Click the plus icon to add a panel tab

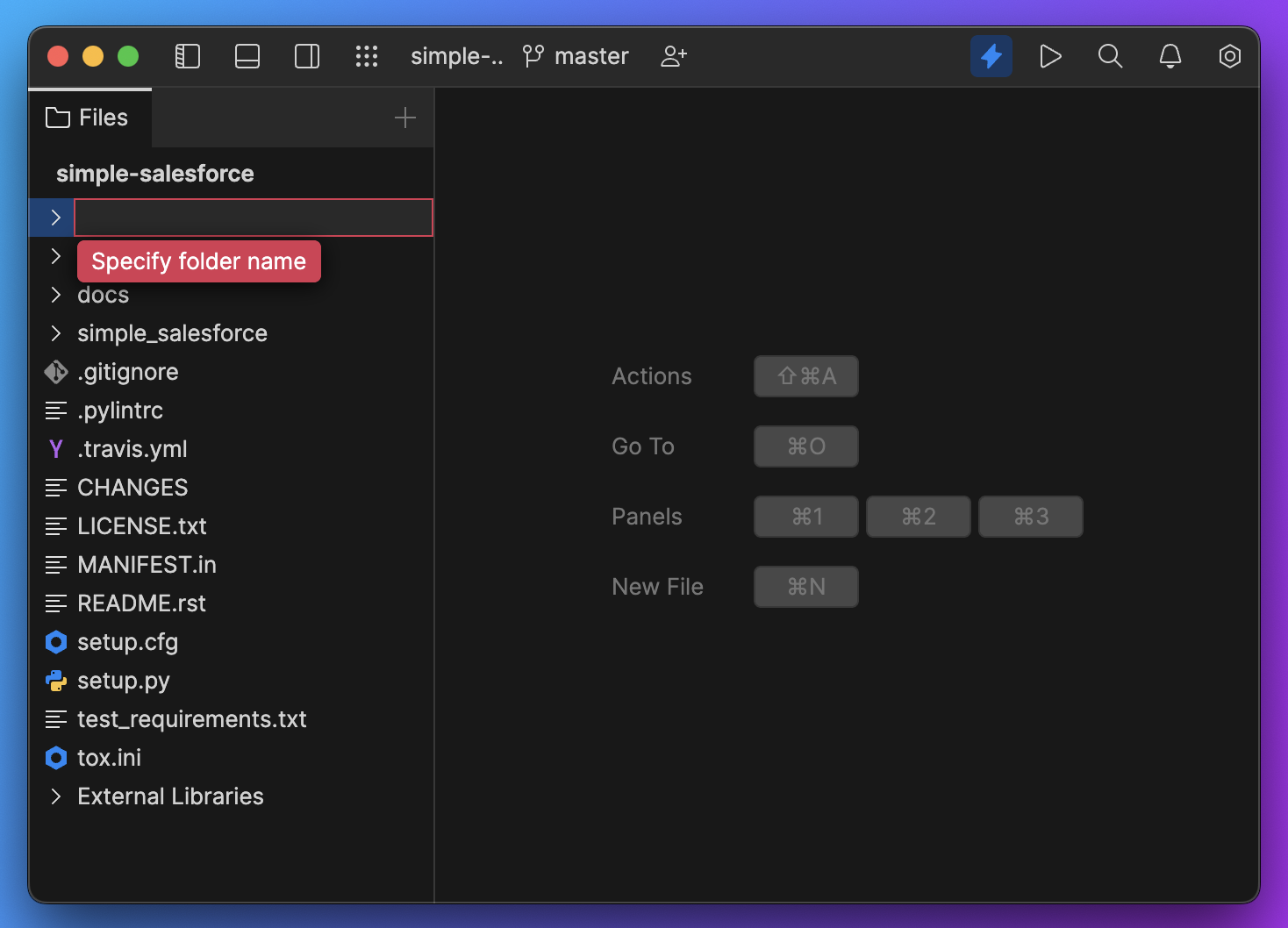point(405,118)
